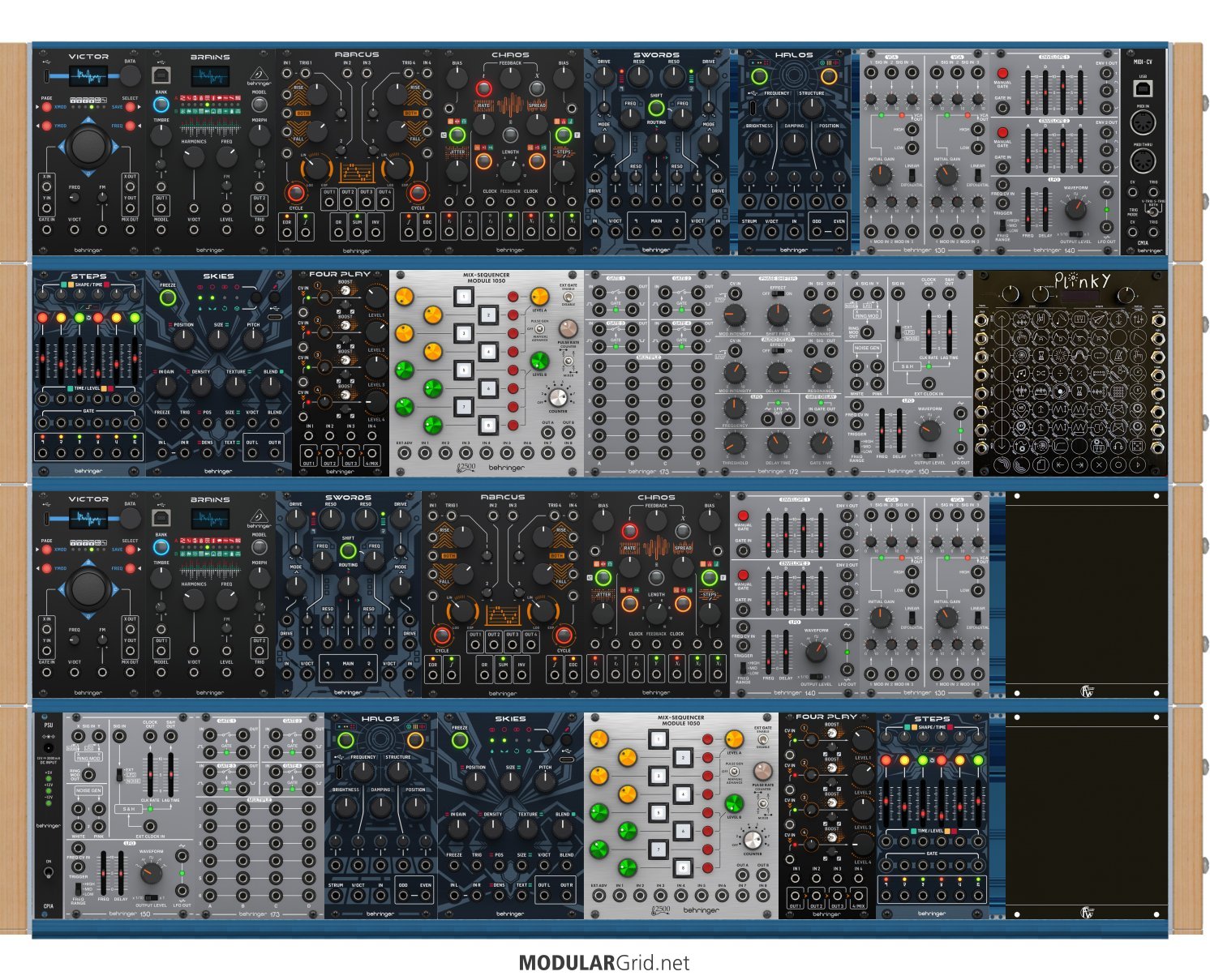Click the blue Bank button on top-row Brains
Screen dimensions: 1210x980
[x=161, y=105]
